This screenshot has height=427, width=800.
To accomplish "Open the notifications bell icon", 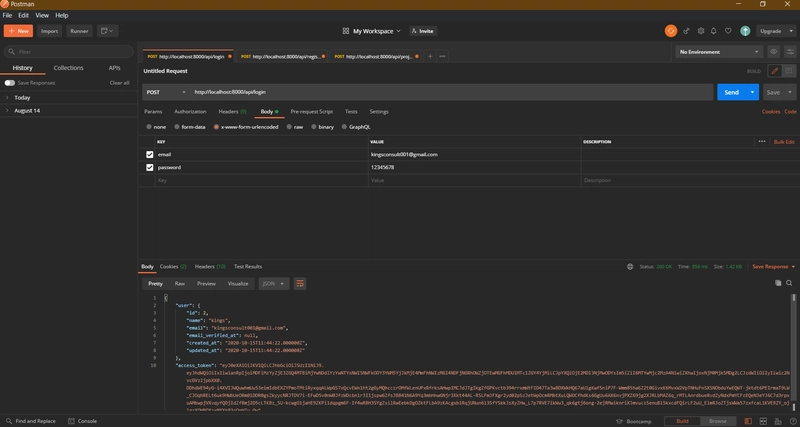I will [714, 31].
